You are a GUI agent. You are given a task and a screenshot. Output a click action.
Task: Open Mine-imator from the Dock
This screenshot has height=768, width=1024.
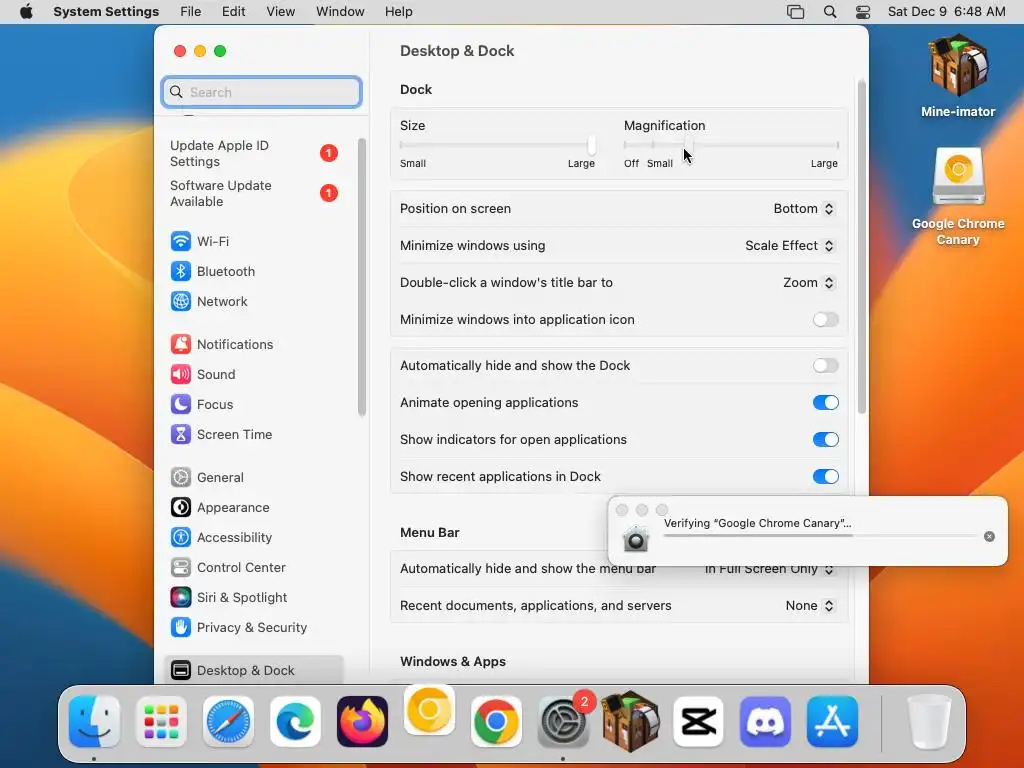tap(630, 722)
